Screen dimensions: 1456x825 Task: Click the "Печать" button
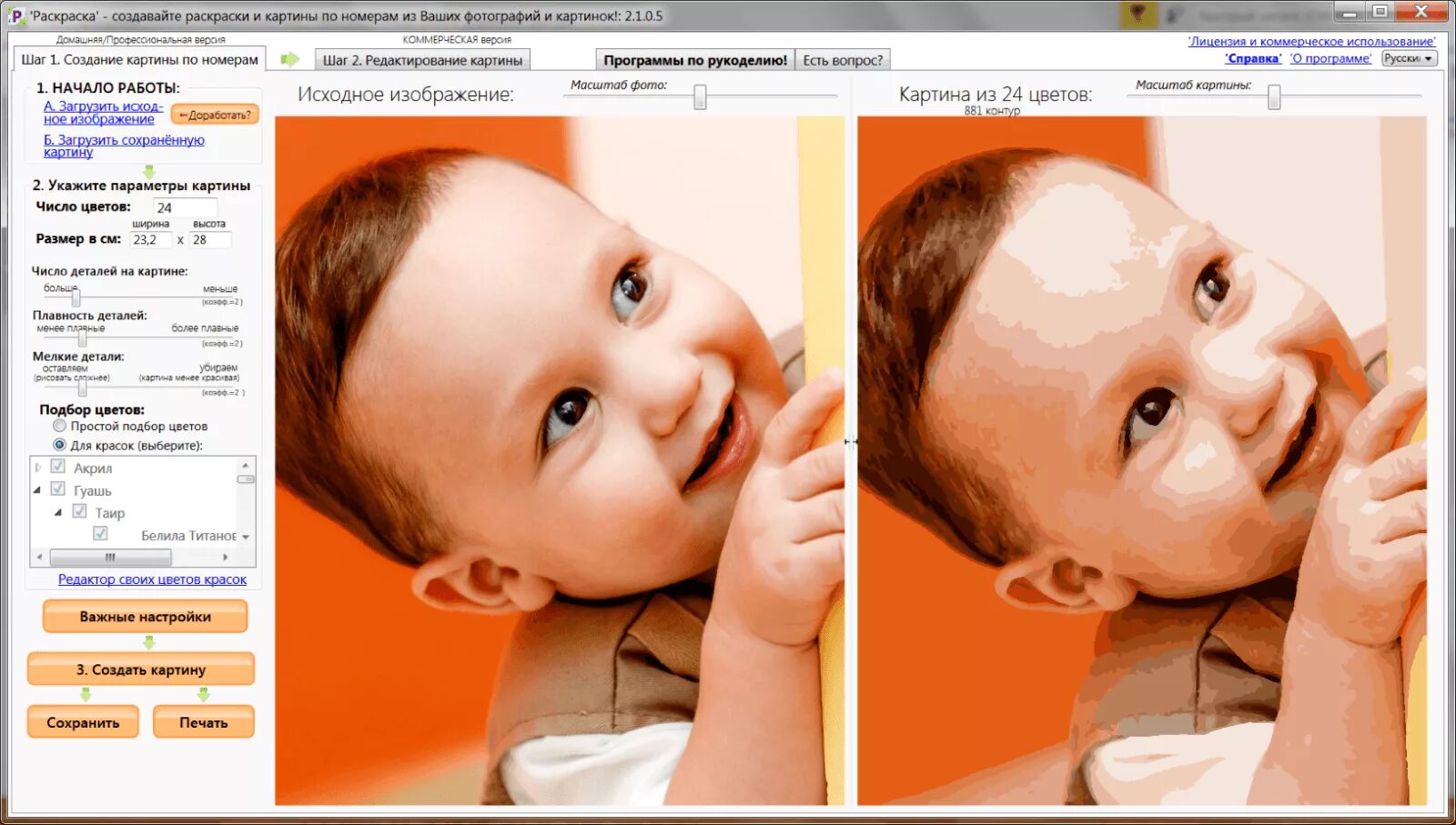[x=204, y=721]
